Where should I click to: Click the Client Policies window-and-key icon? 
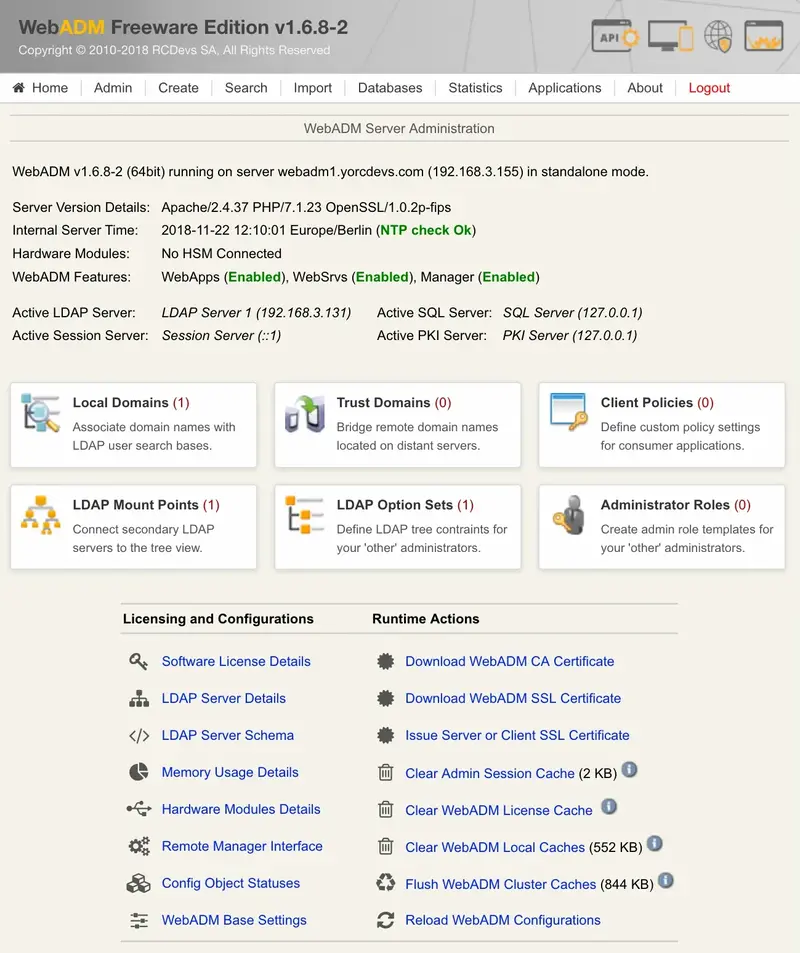(x=568, y=412)
